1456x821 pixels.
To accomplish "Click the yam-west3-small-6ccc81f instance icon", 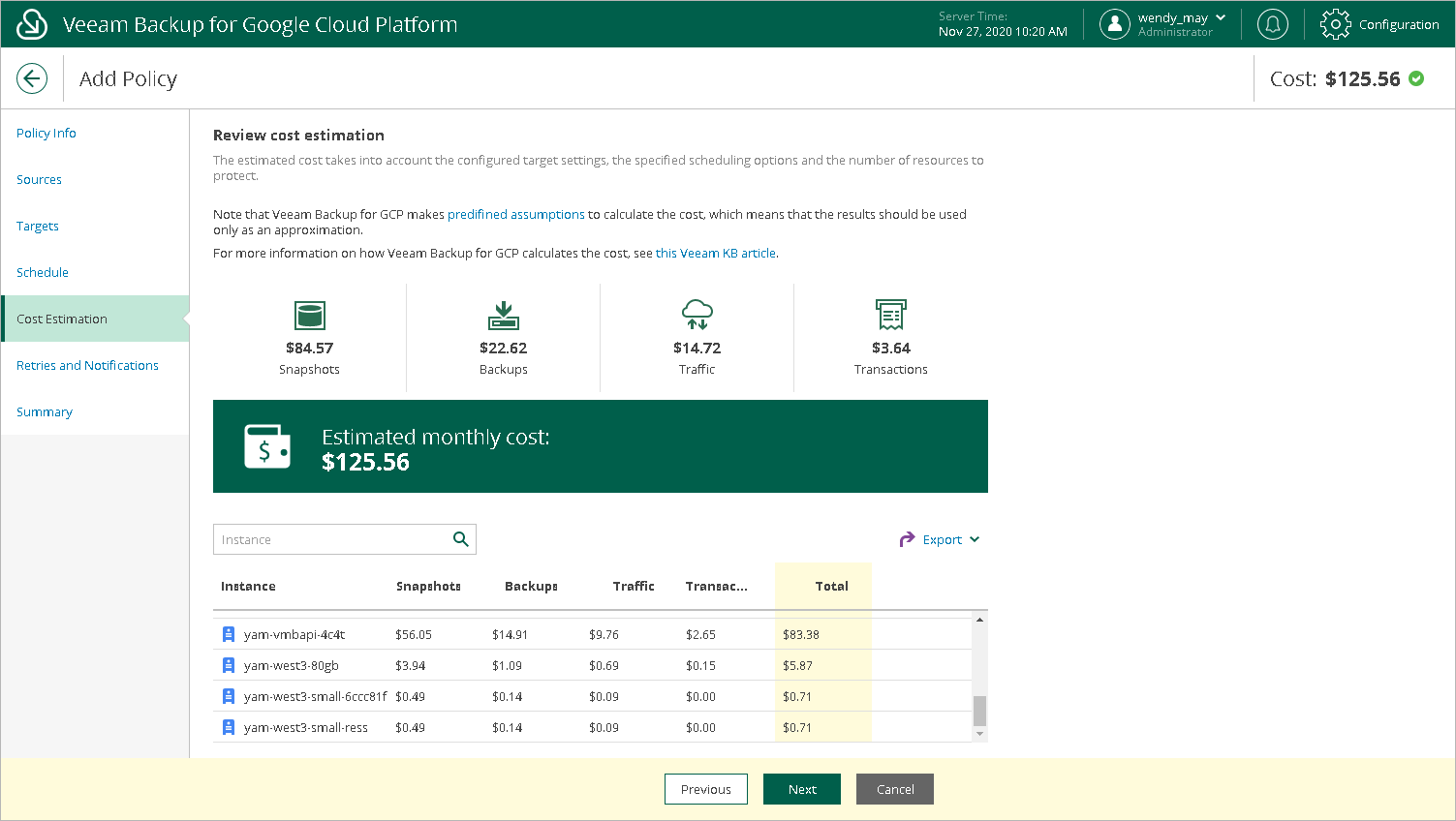I will (x=229, y=696).
